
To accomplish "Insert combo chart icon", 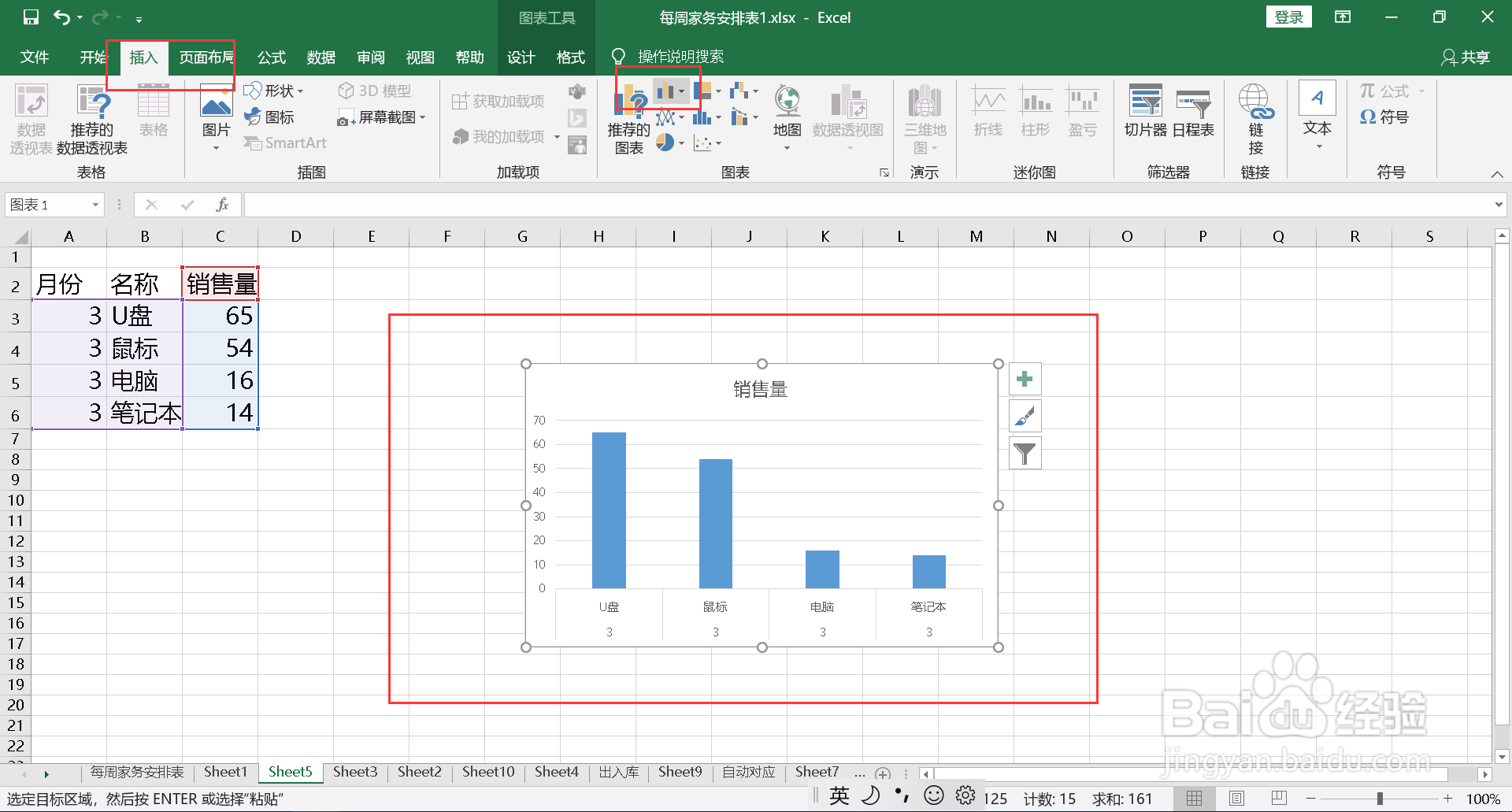I will [x=739, y=117].
